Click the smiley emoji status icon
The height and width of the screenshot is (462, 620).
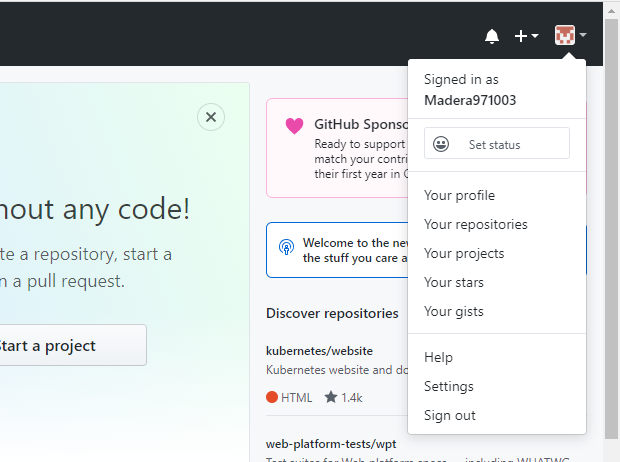441,145
